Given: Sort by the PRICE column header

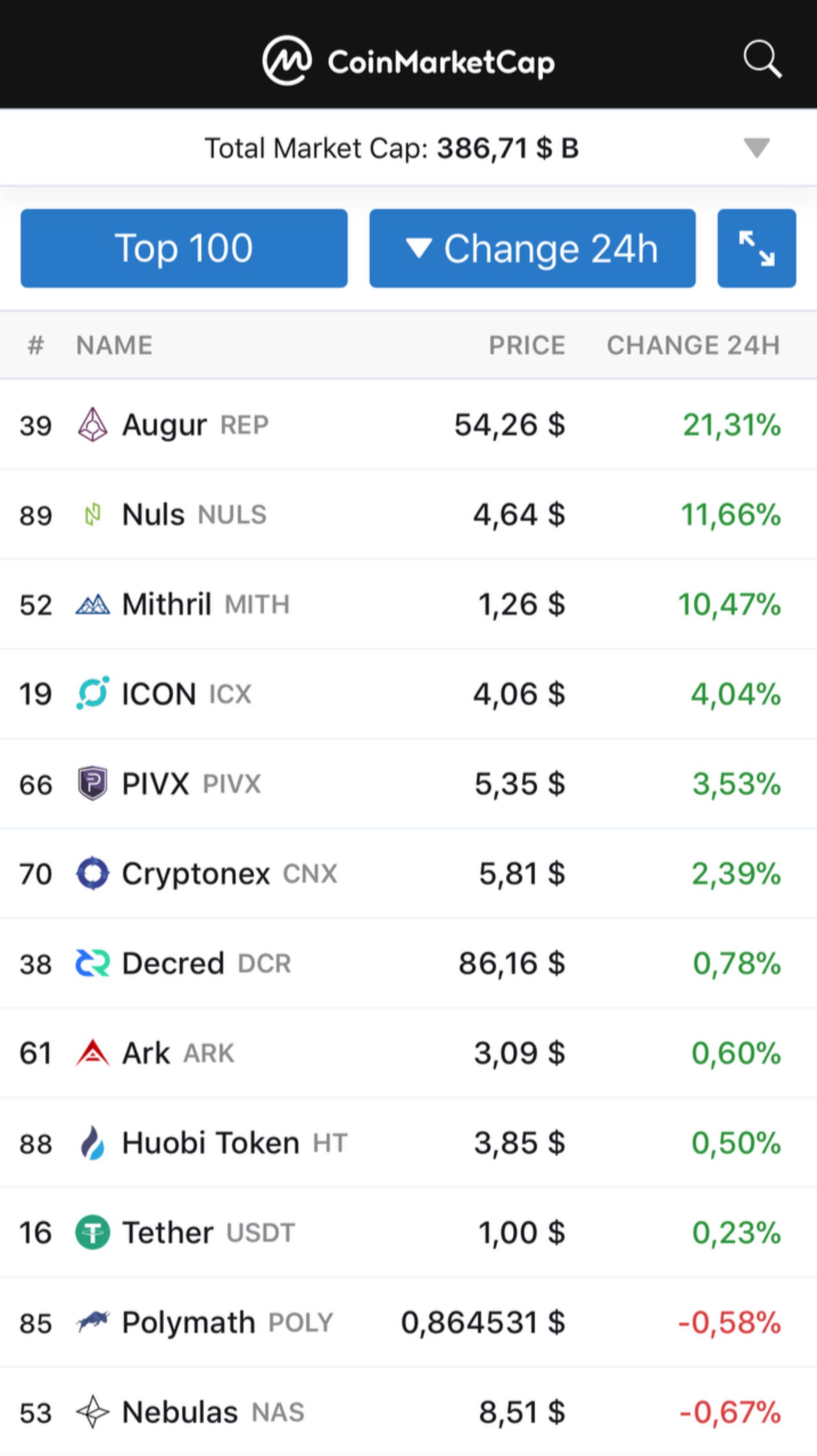Looking at the screenshot, I should click(527, 345).
